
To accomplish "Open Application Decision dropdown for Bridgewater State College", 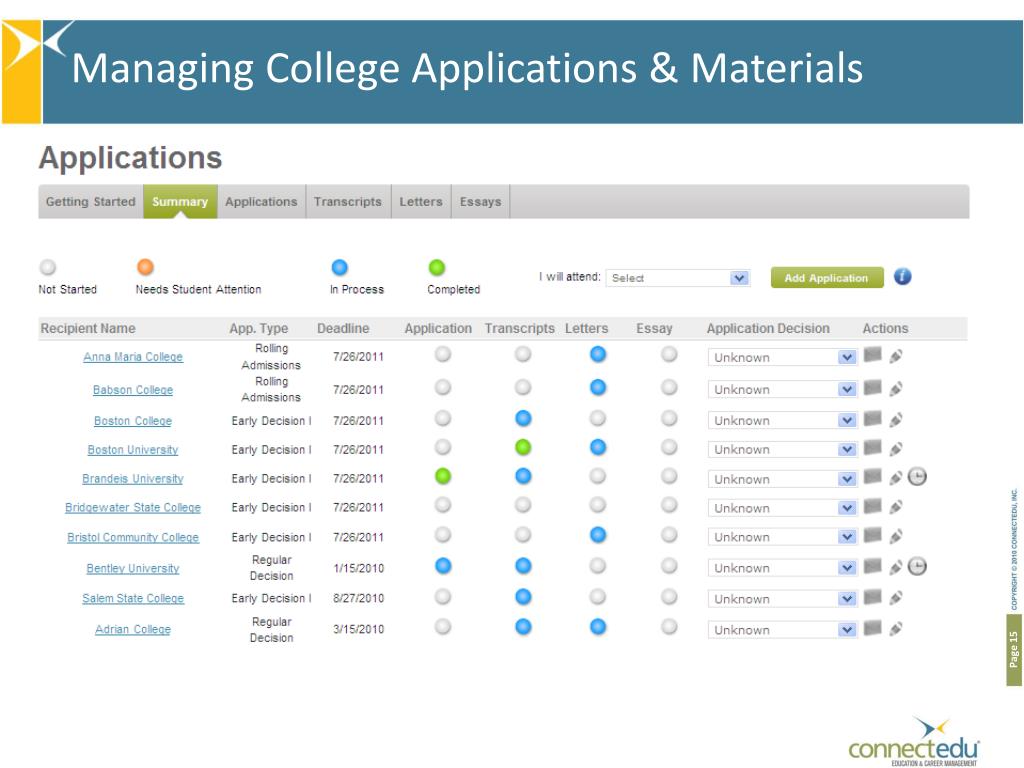I will (x=782, y=508).
